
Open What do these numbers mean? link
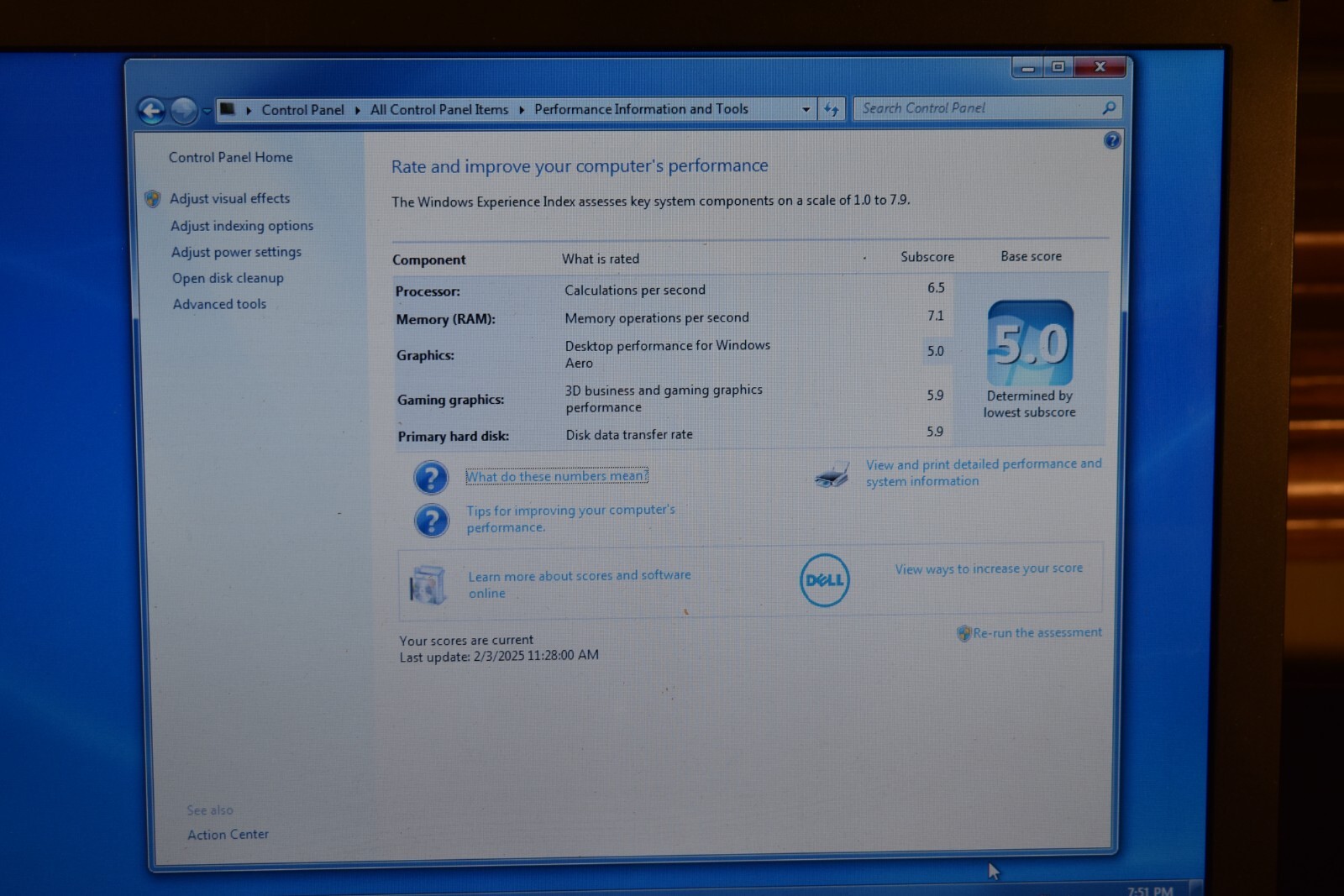[x=557, y=476]
